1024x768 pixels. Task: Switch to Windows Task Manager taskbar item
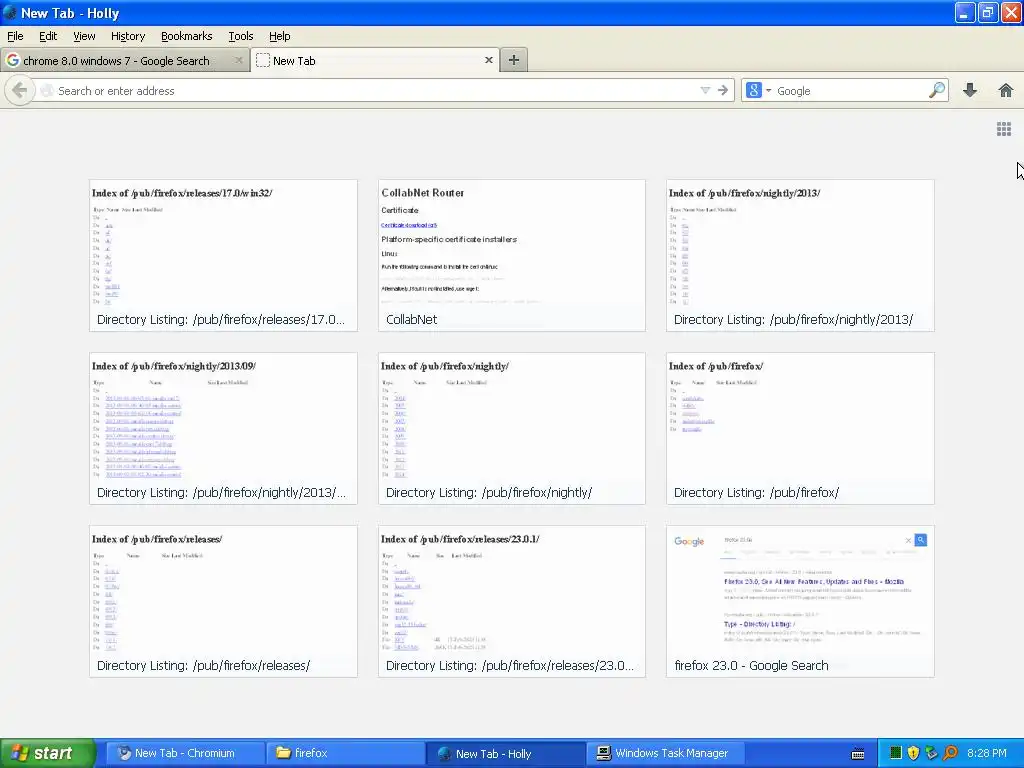tap(667, 753)
